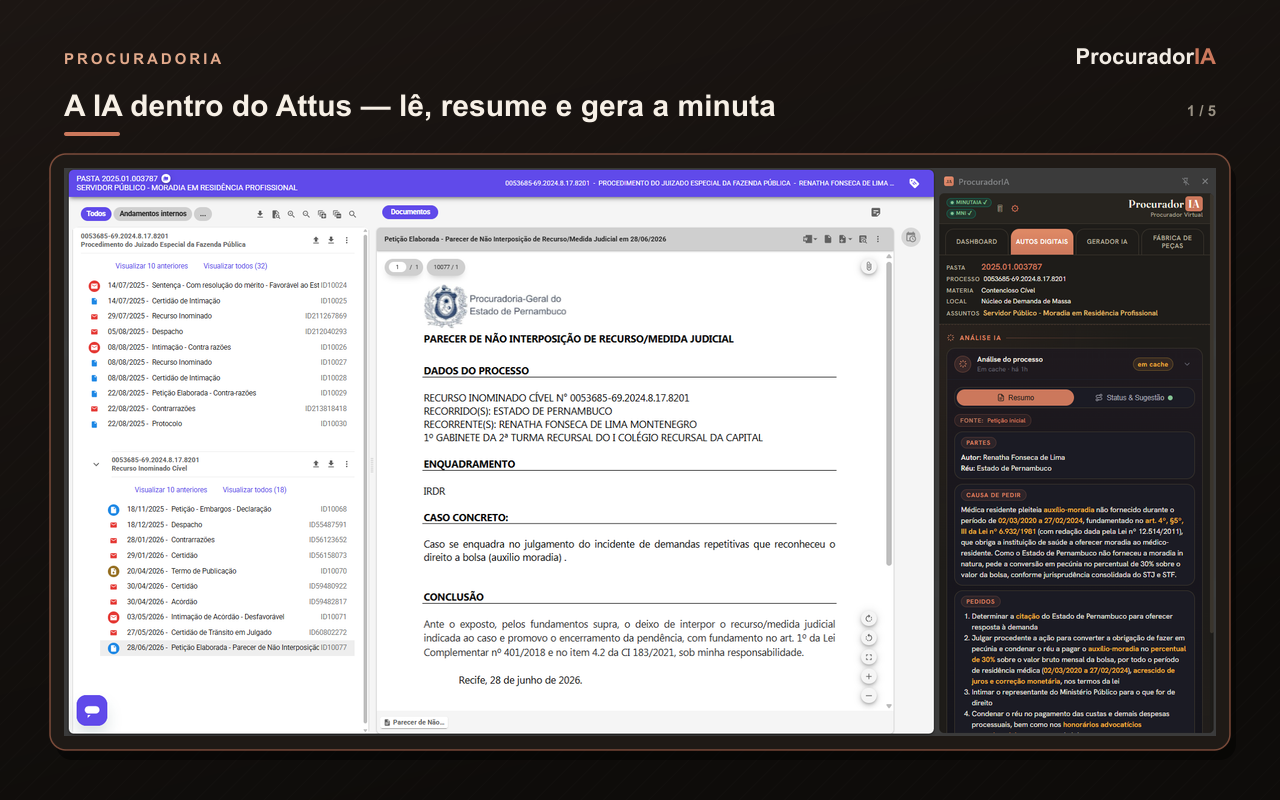Open the GERADOR IA tab
Screen dimensions: 1280x800
point(1107,241)
